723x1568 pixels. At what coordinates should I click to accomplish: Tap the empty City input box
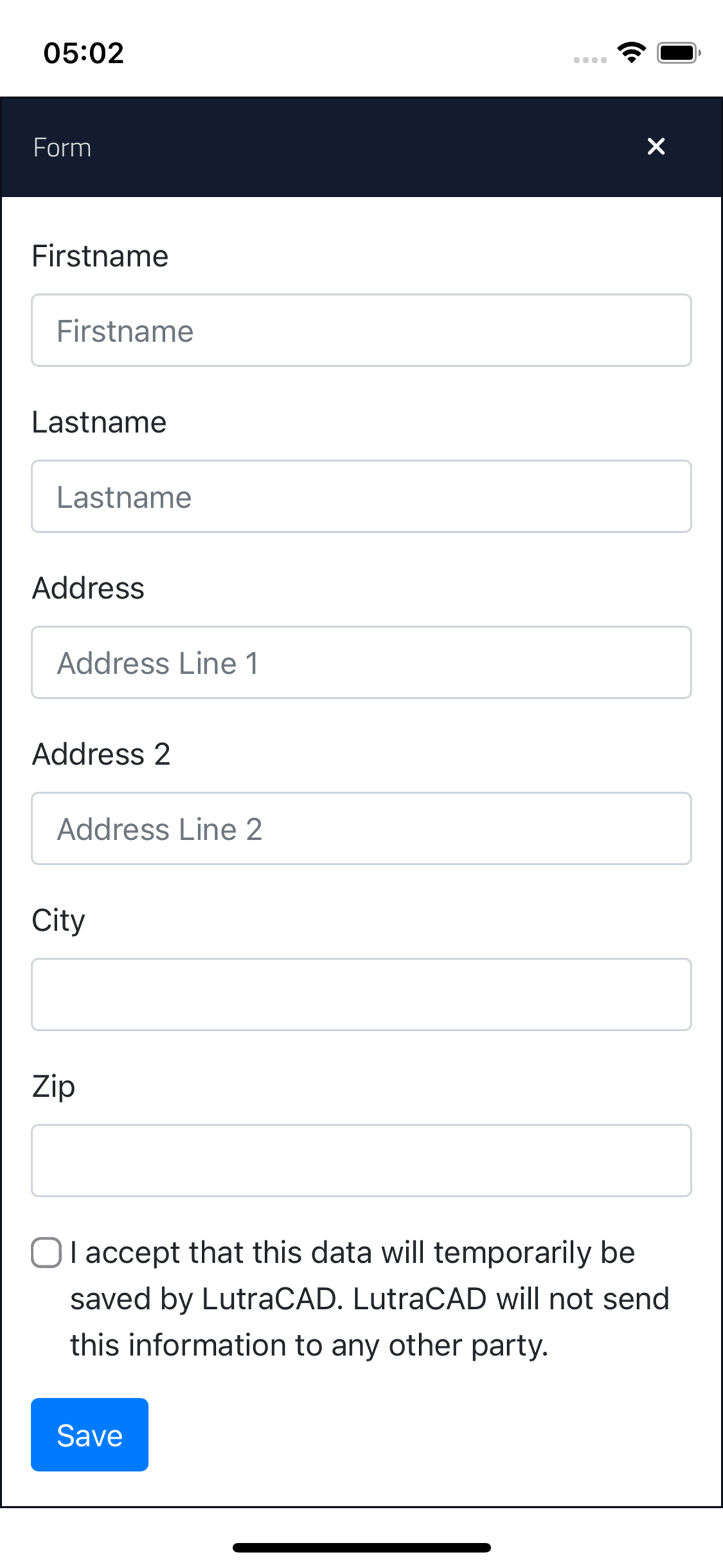(361, 995)
